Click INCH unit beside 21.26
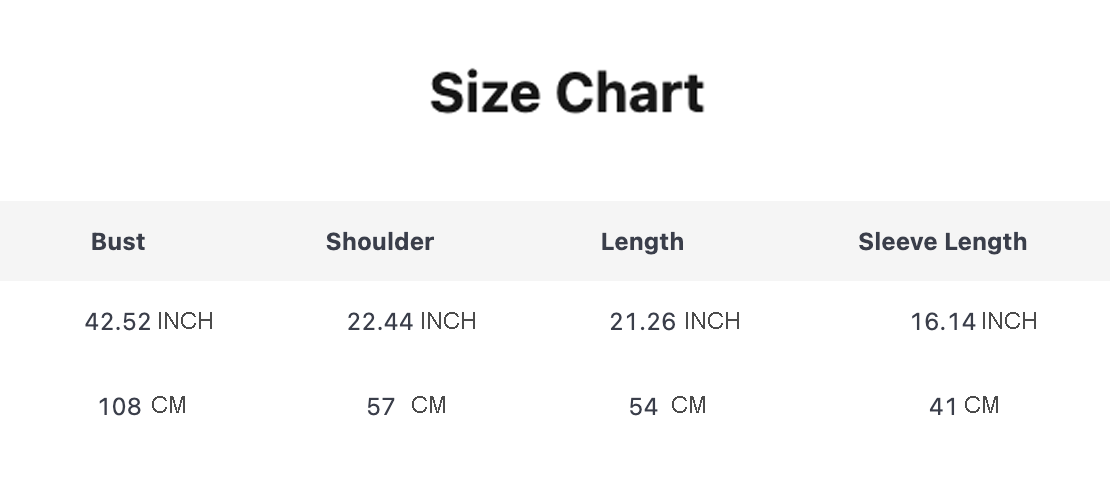The image size is (1110, 503). [x=712, y=321]
